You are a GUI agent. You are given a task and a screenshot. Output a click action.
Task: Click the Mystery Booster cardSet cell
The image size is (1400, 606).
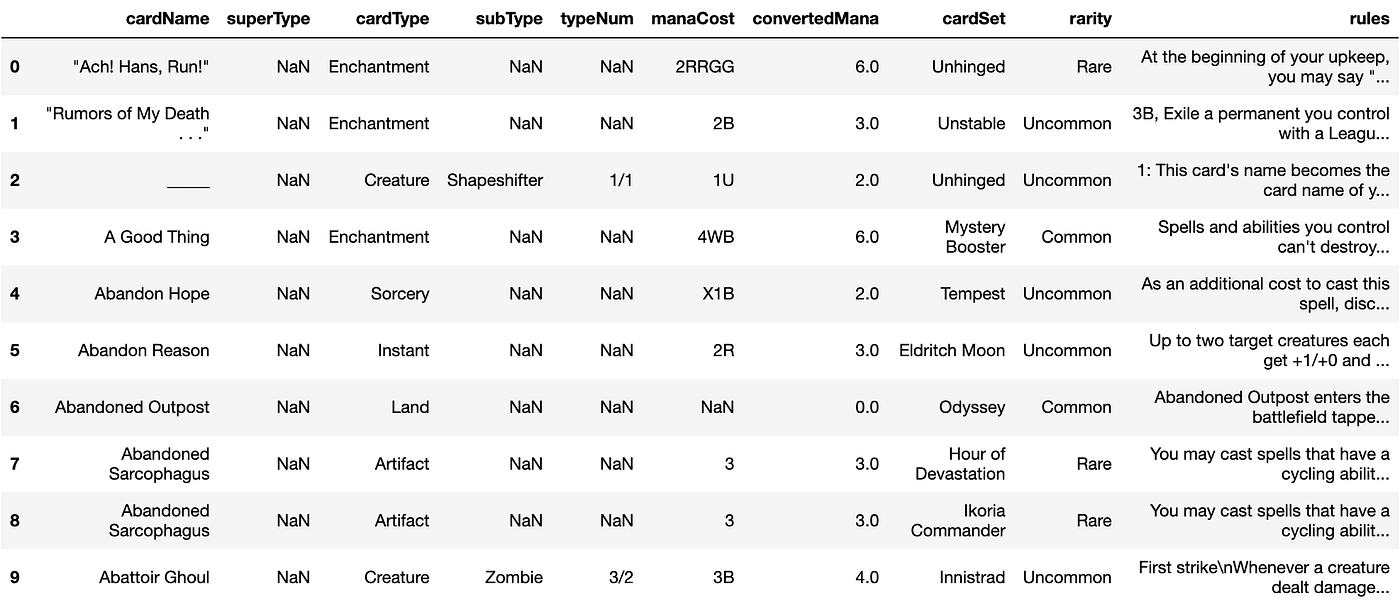[975, 237]
